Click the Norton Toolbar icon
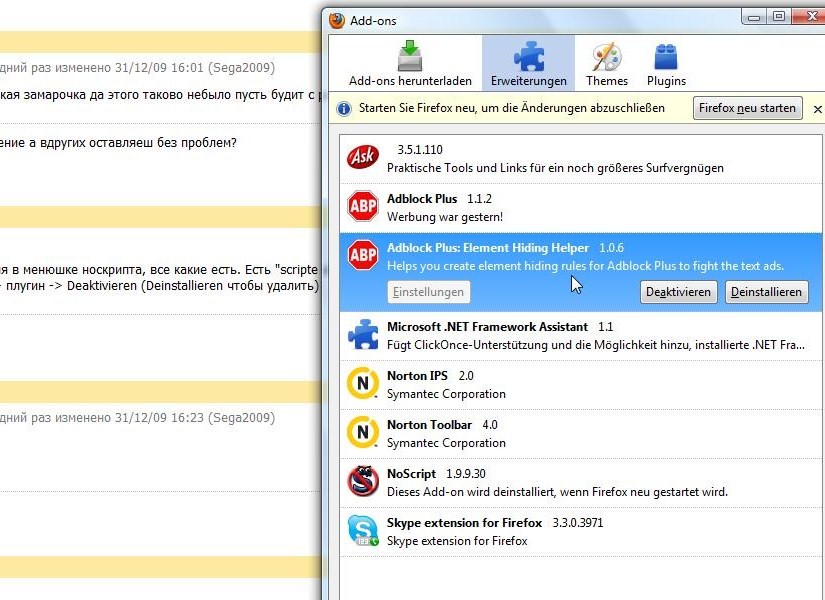Viewport: 825px width, 600px height. click(x=363, y=432)
